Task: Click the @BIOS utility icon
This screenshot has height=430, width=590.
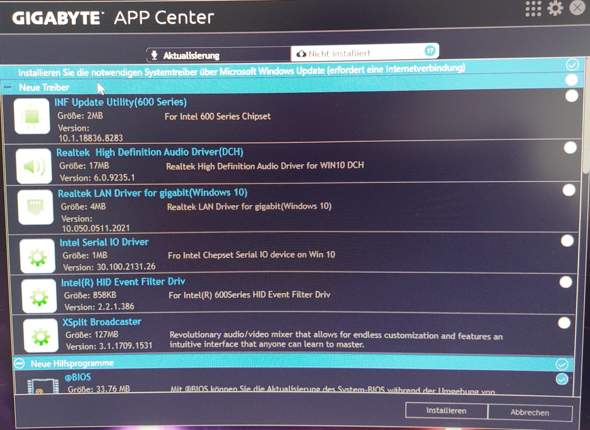Action: coord(43,386)
